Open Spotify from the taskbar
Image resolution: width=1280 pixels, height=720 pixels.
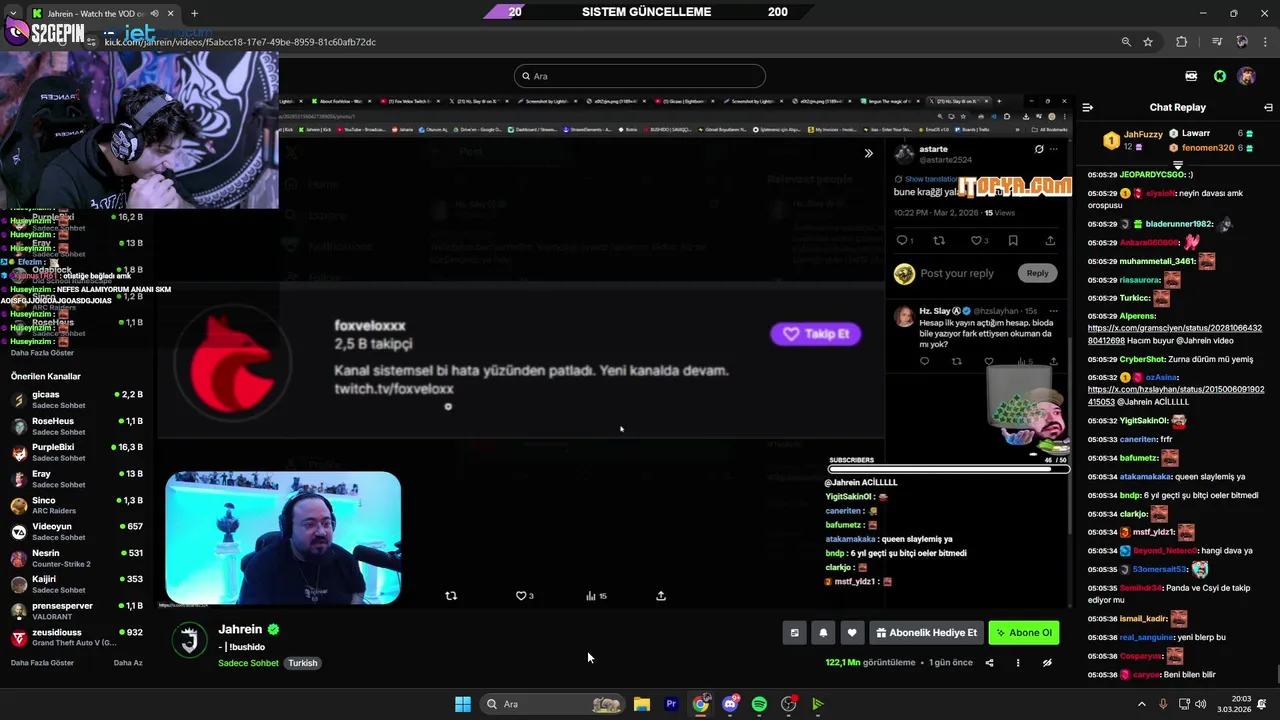759,704
